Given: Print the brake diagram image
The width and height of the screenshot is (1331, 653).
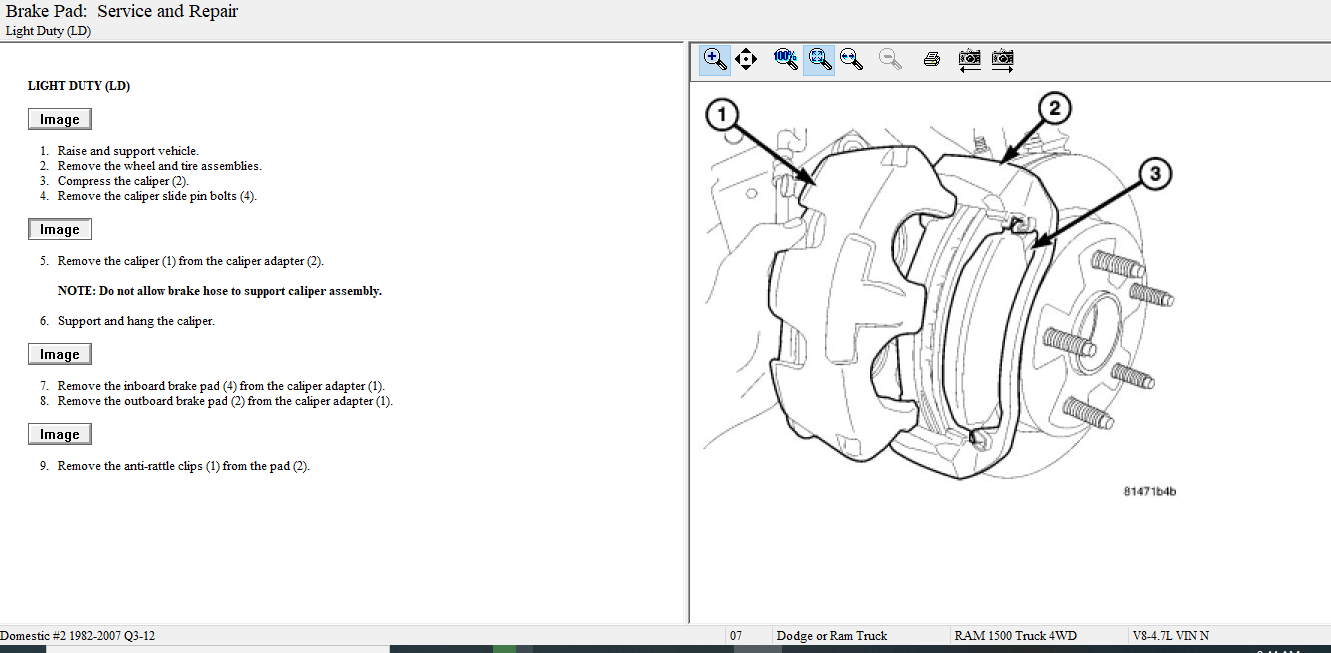Looking at the screenshot, I should click(x=932, y=59).
